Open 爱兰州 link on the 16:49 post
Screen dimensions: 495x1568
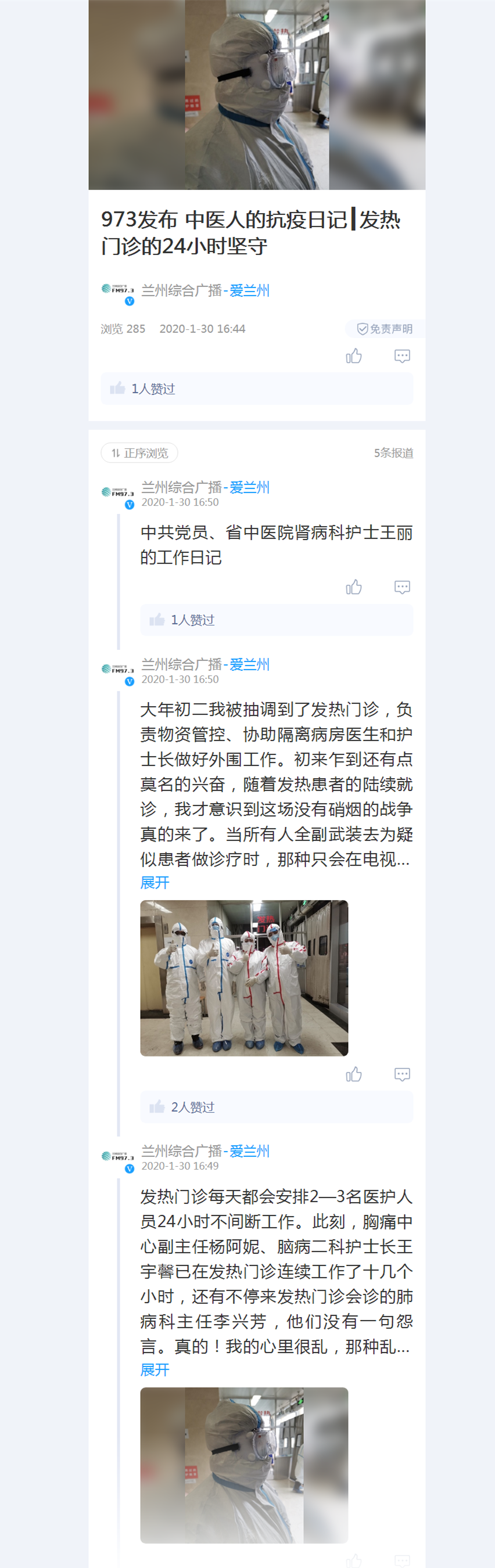250,1151
